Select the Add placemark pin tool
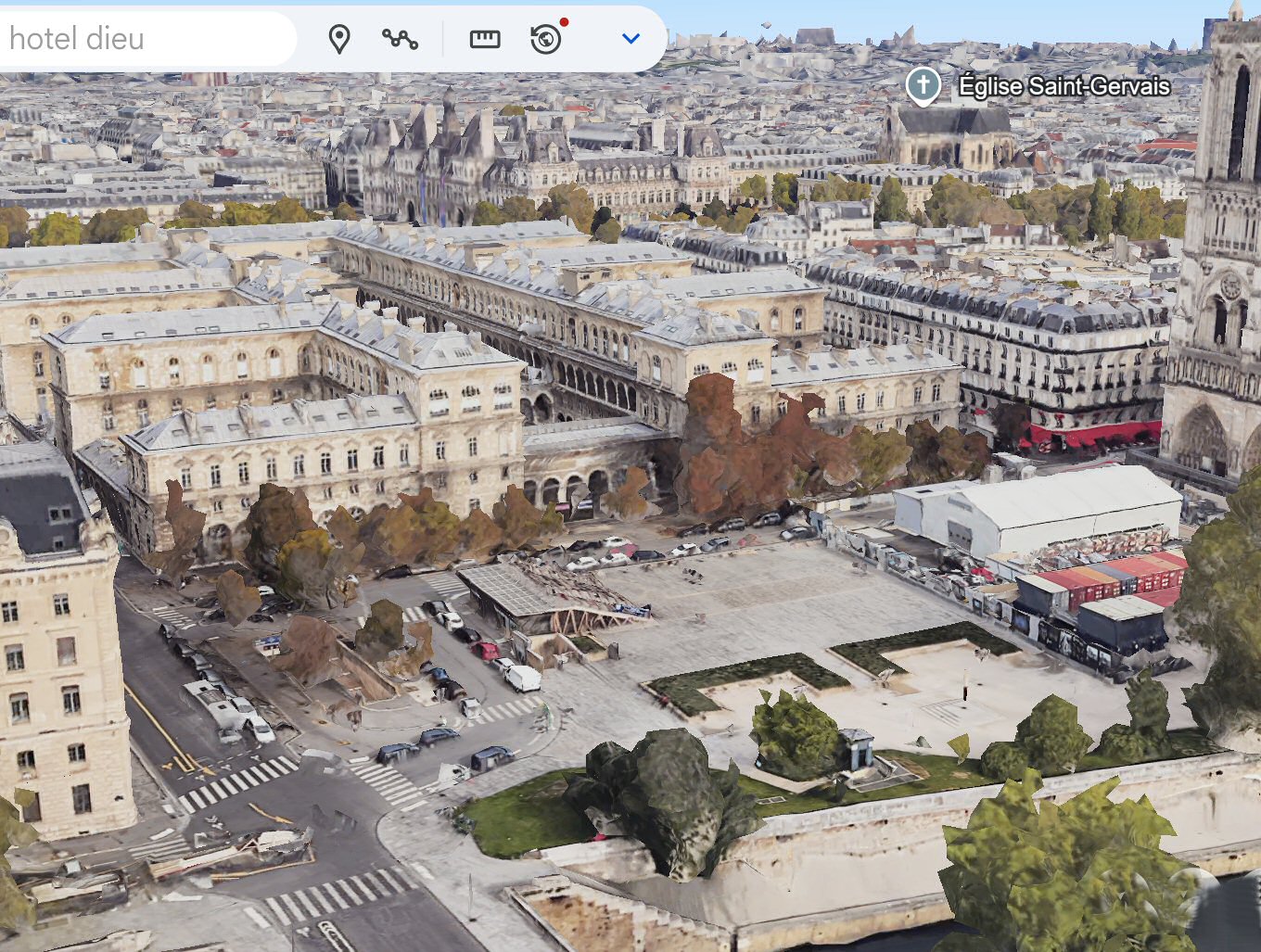 pos(339,39)
